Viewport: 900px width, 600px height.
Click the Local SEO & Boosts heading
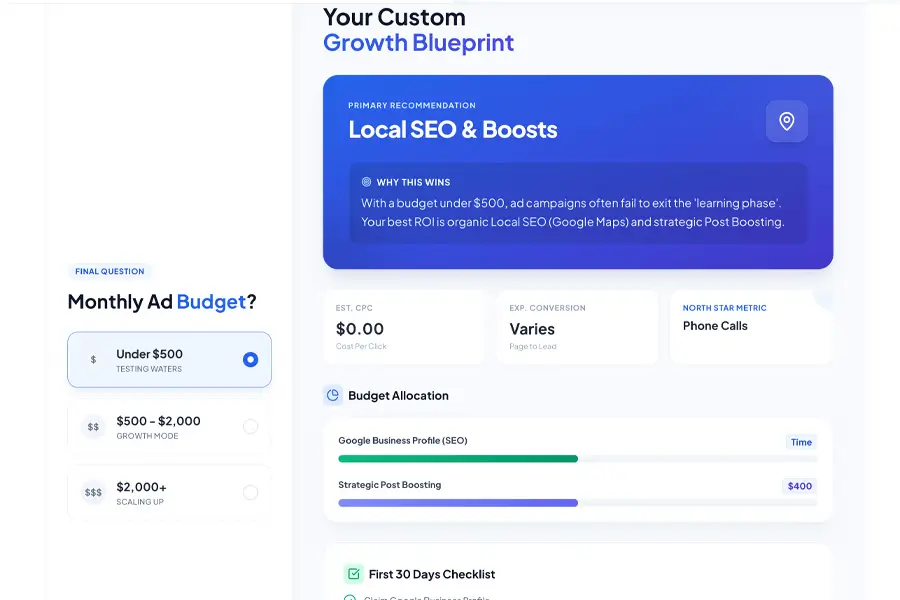[x=452, y=130]
